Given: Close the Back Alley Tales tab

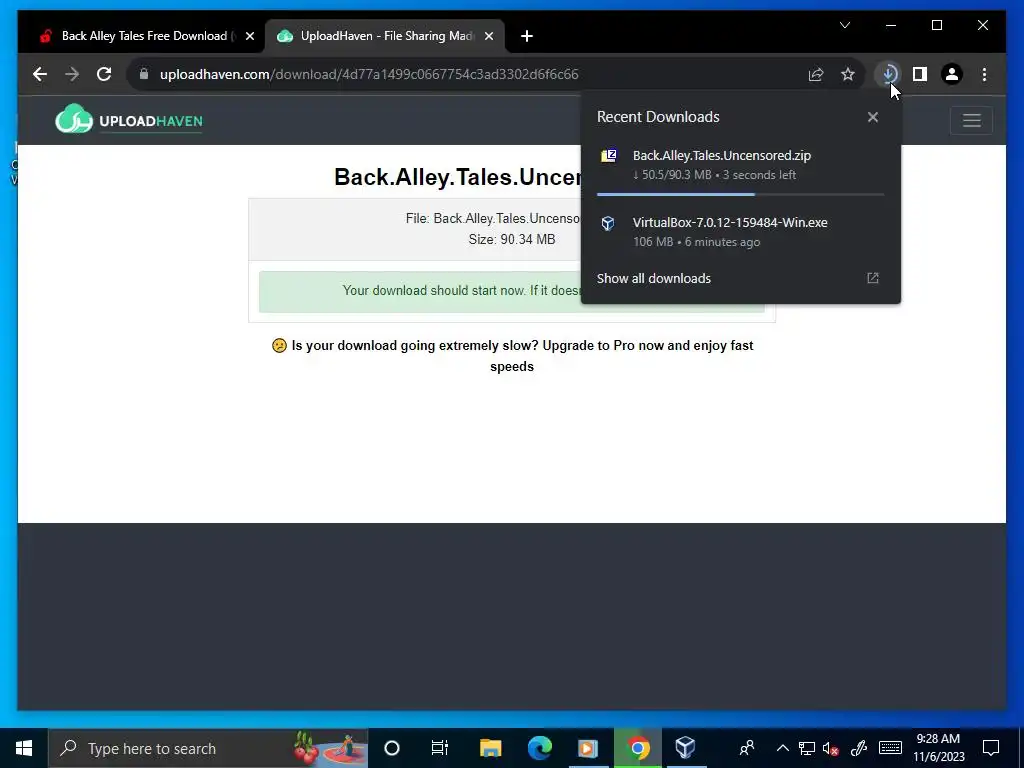Looking at the screenshot, I should point(249,36).
